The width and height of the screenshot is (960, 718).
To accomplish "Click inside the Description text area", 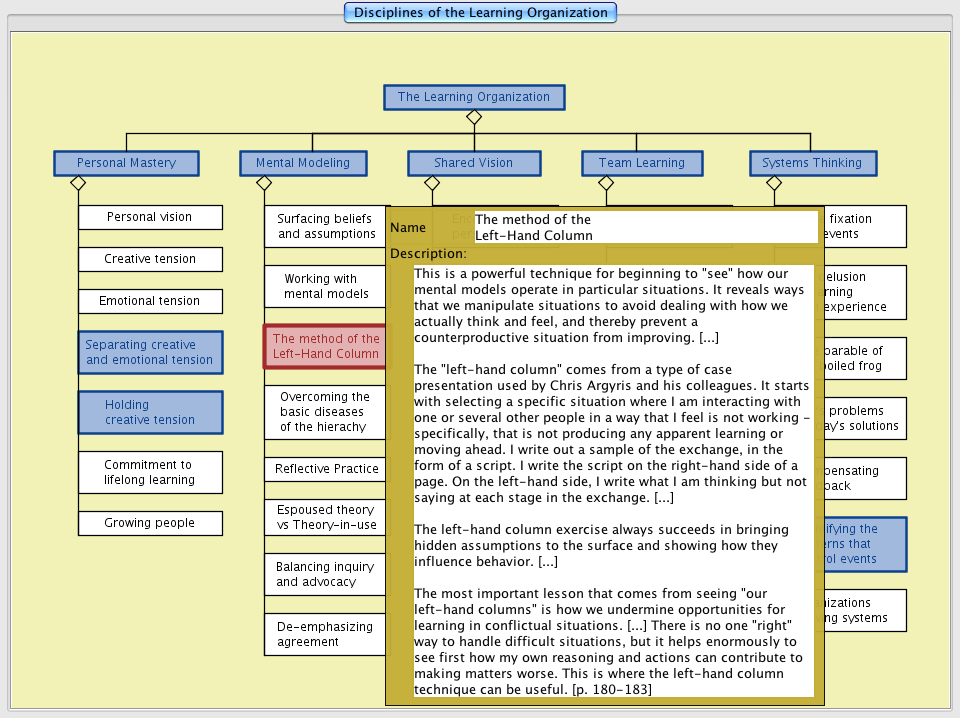I will click(612, 480).
